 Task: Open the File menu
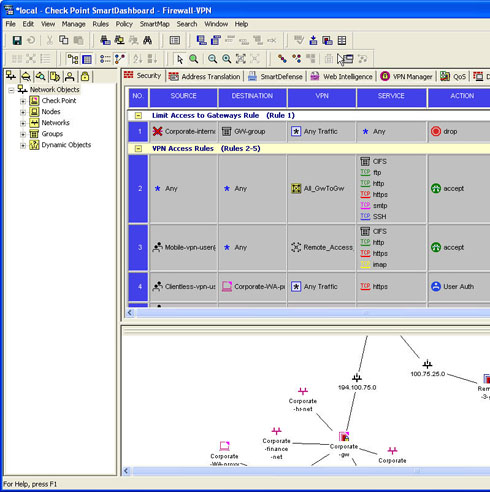coord(10,24)
